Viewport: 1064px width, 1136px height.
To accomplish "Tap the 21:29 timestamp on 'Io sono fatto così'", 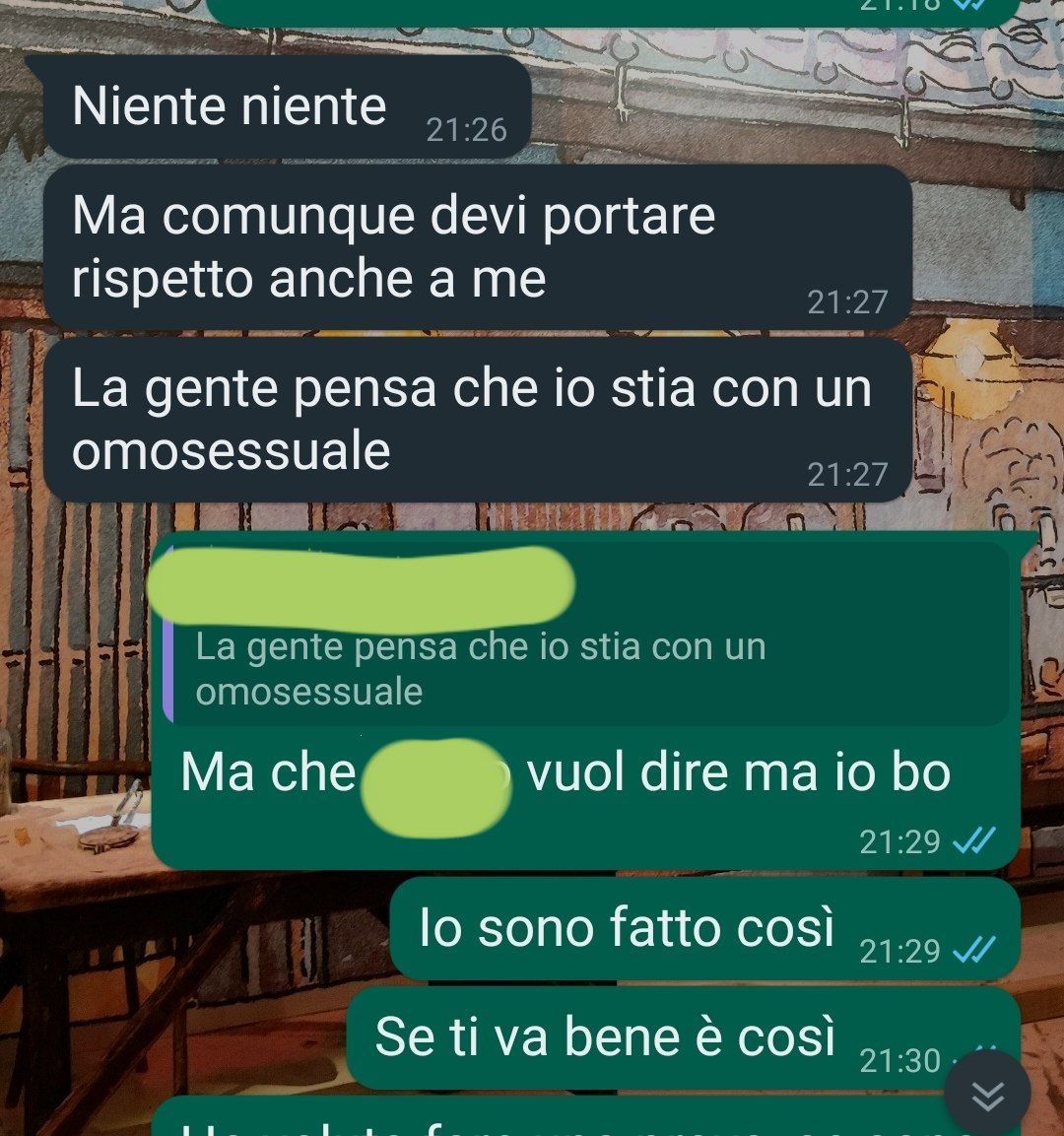I will click(899, 951).
